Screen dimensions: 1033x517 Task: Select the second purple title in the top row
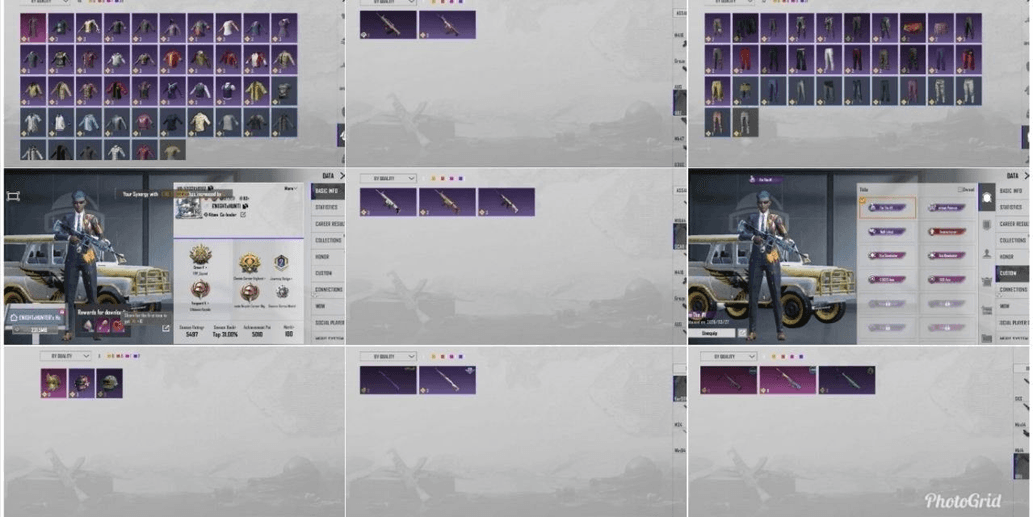coord(947,207)
